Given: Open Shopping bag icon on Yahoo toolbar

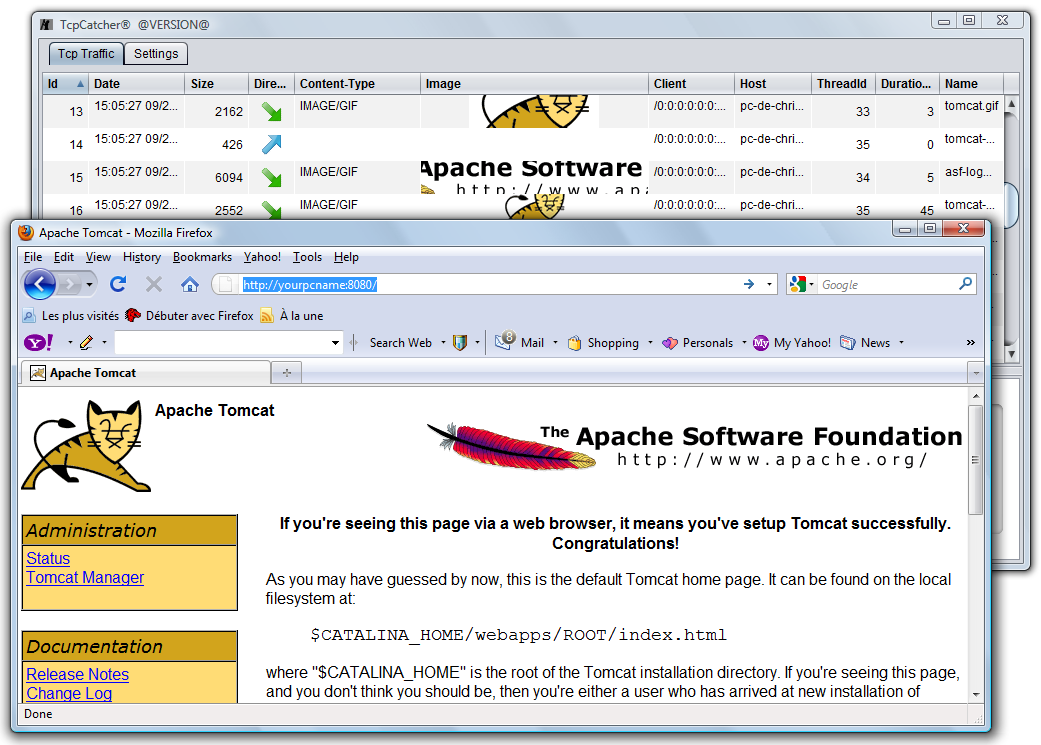Looking at the screenshot, I should pyautogui.click(x=575, y=343).
